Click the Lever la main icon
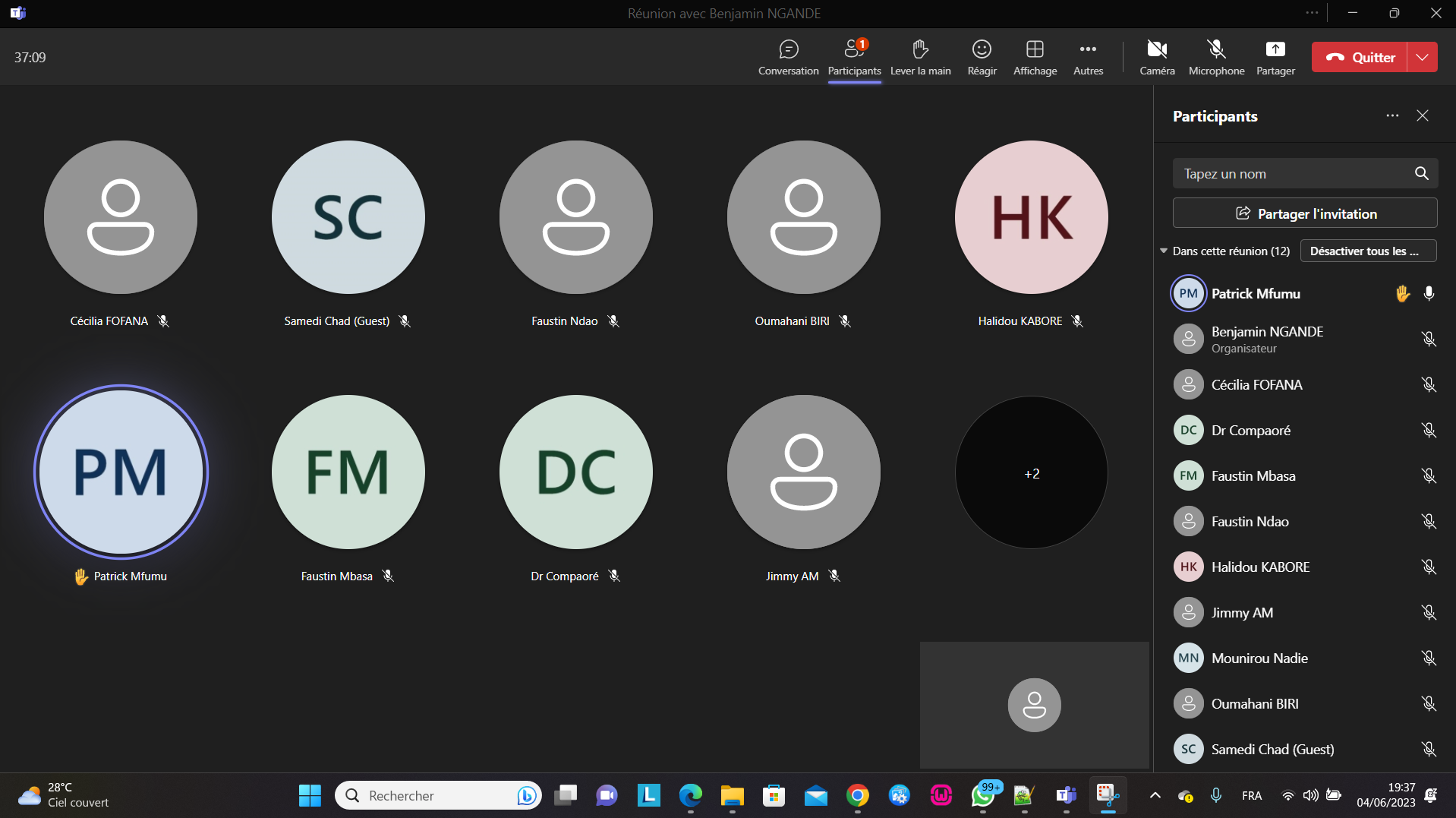The height and width of the screenshot is (818, 1456). click(920, 50)
